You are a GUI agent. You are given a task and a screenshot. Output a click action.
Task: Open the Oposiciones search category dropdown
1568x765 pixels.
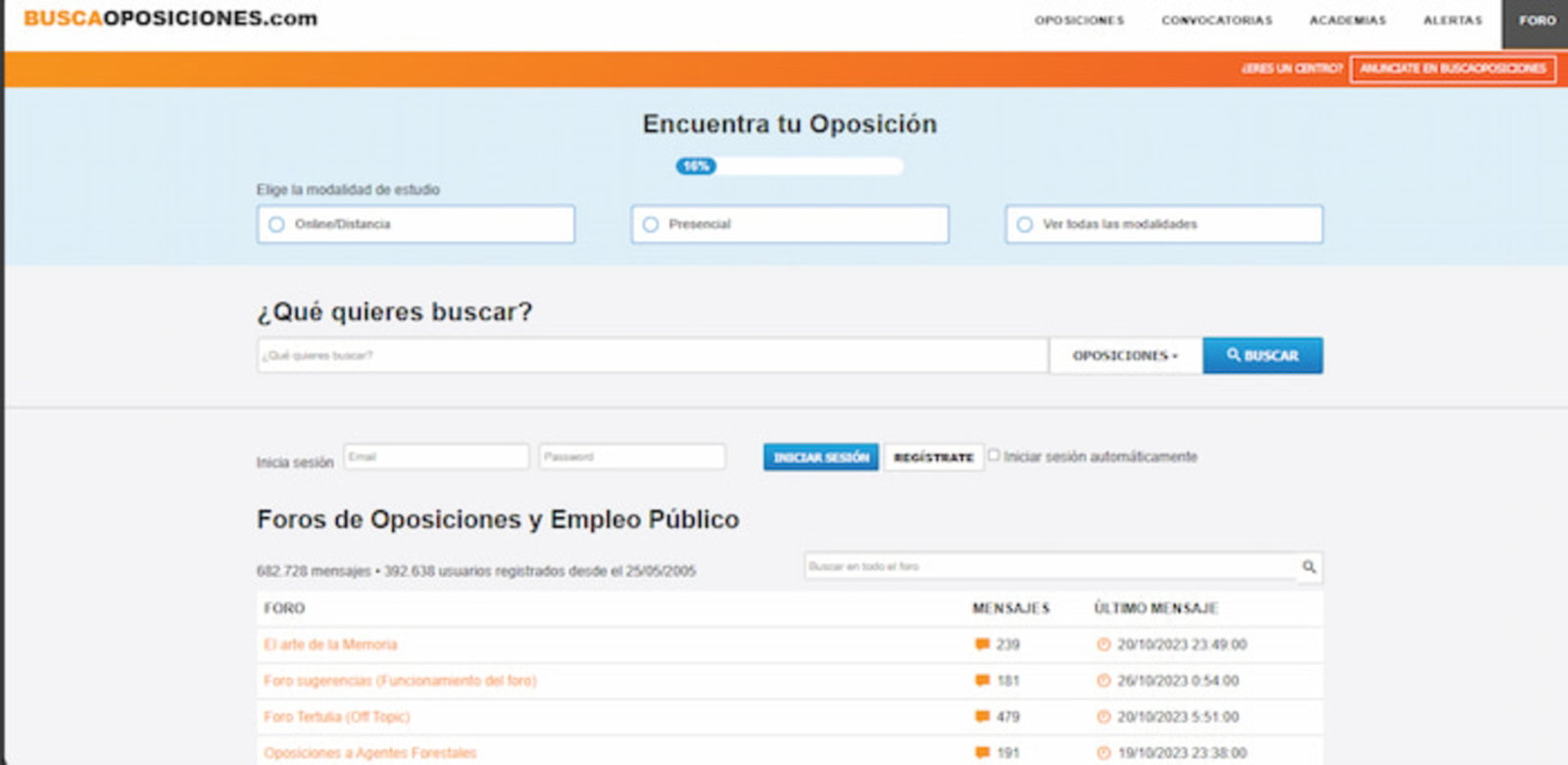1126,356
